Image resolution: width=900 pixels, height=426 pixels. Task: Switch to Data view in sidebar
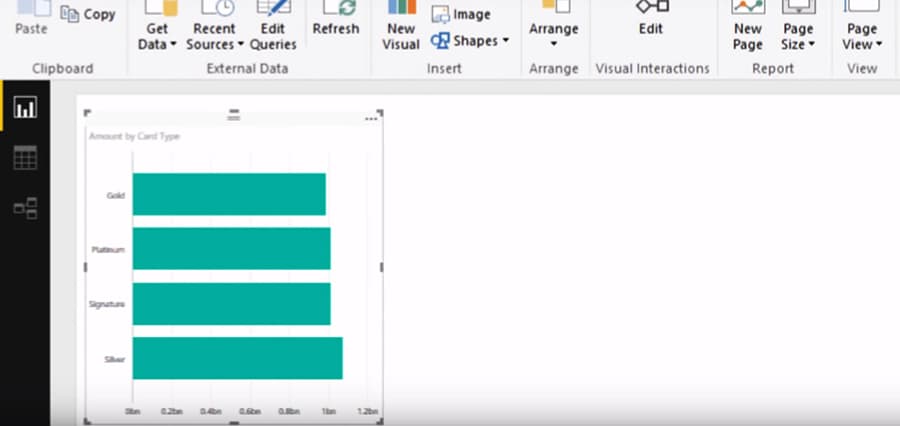[x=25, y=157]
